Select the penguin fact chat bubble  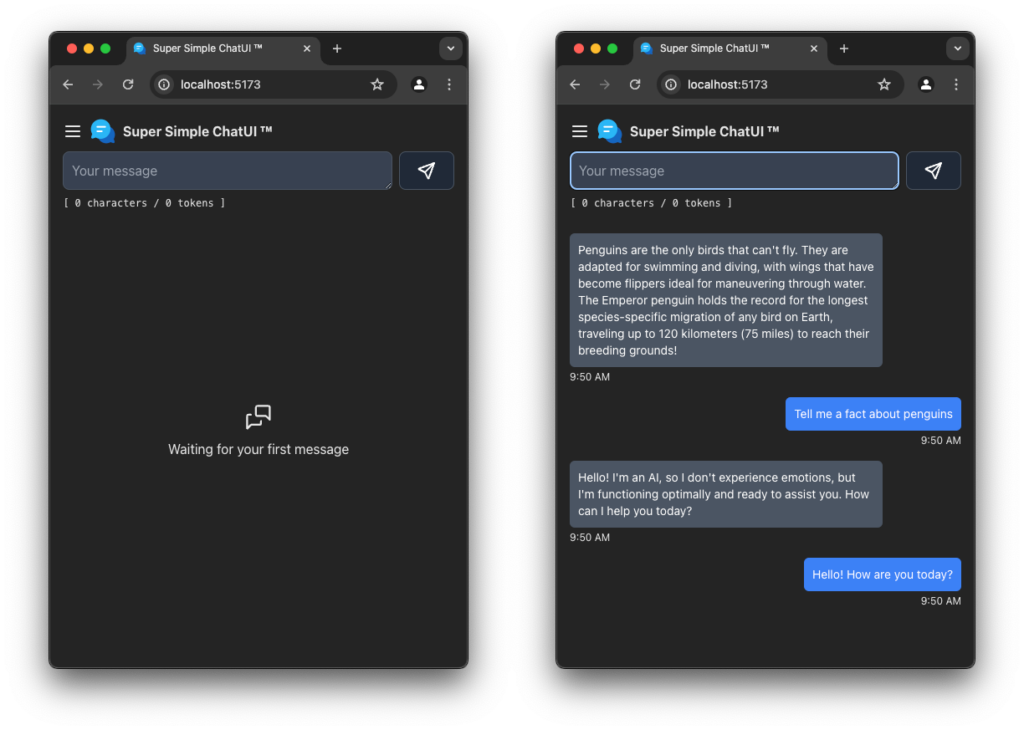(726, 299)
